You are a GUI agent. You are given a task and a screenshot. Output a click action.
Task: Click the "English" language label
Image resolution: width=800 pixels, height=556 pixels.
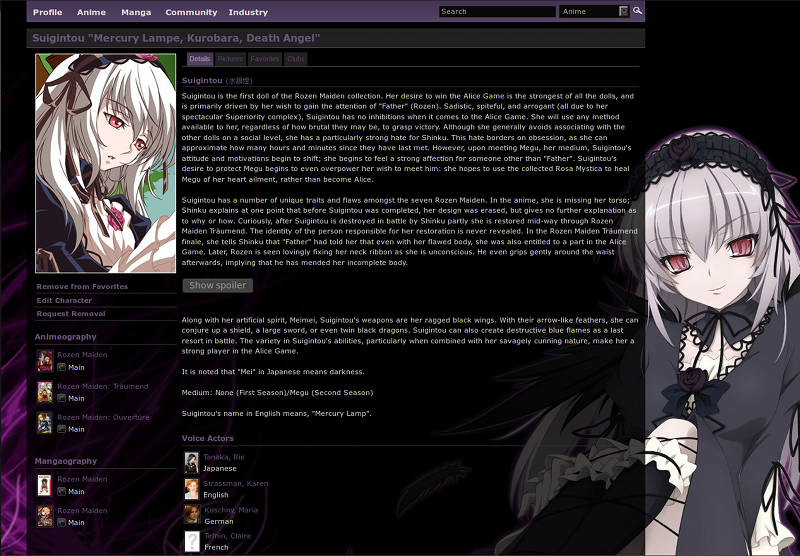coord(216,495)
